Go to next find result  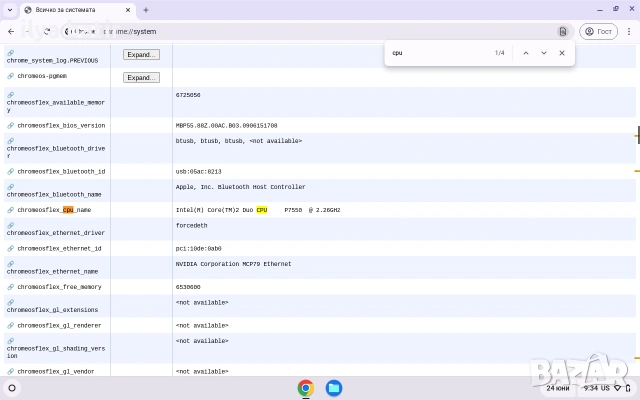click(x=544, y=53)
